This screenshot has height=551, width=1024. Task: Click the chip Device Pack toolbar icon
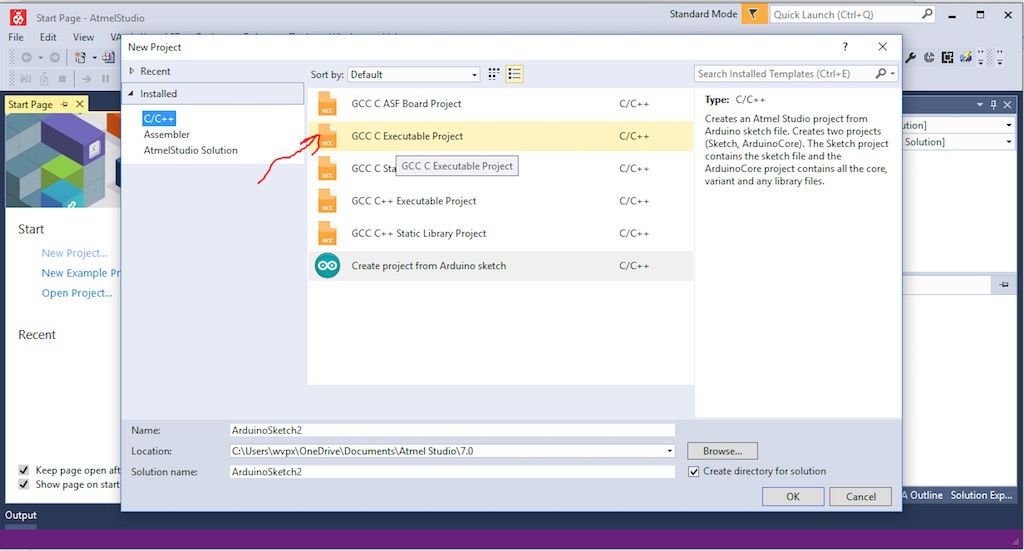pos(948,57)
